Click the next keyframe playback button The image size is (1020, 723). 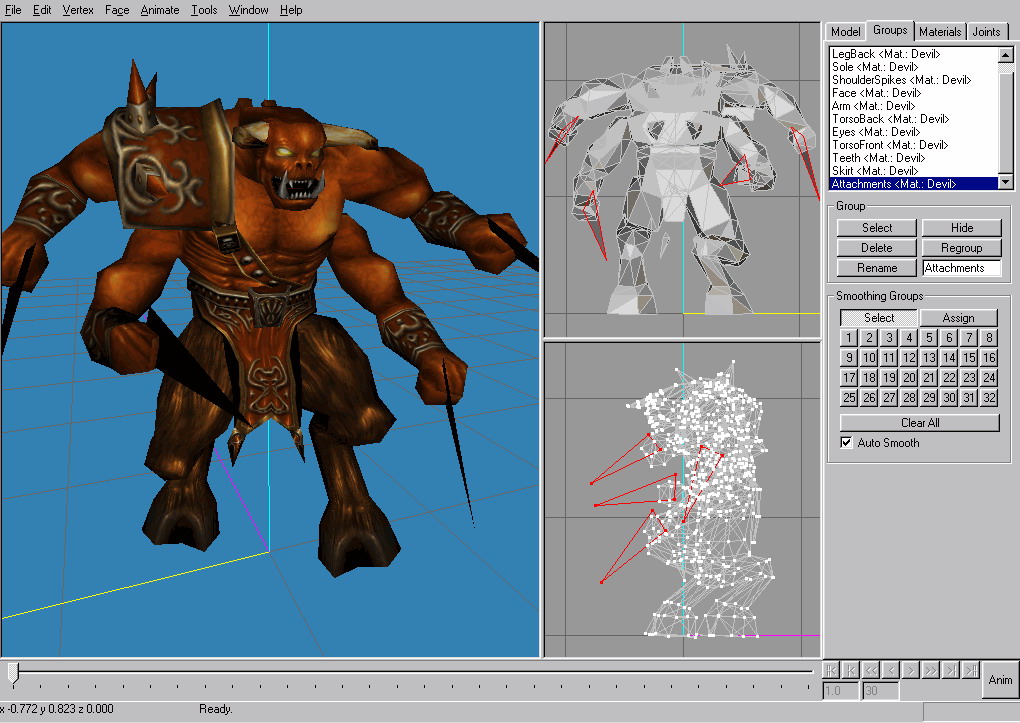click(x=951, y=670)
